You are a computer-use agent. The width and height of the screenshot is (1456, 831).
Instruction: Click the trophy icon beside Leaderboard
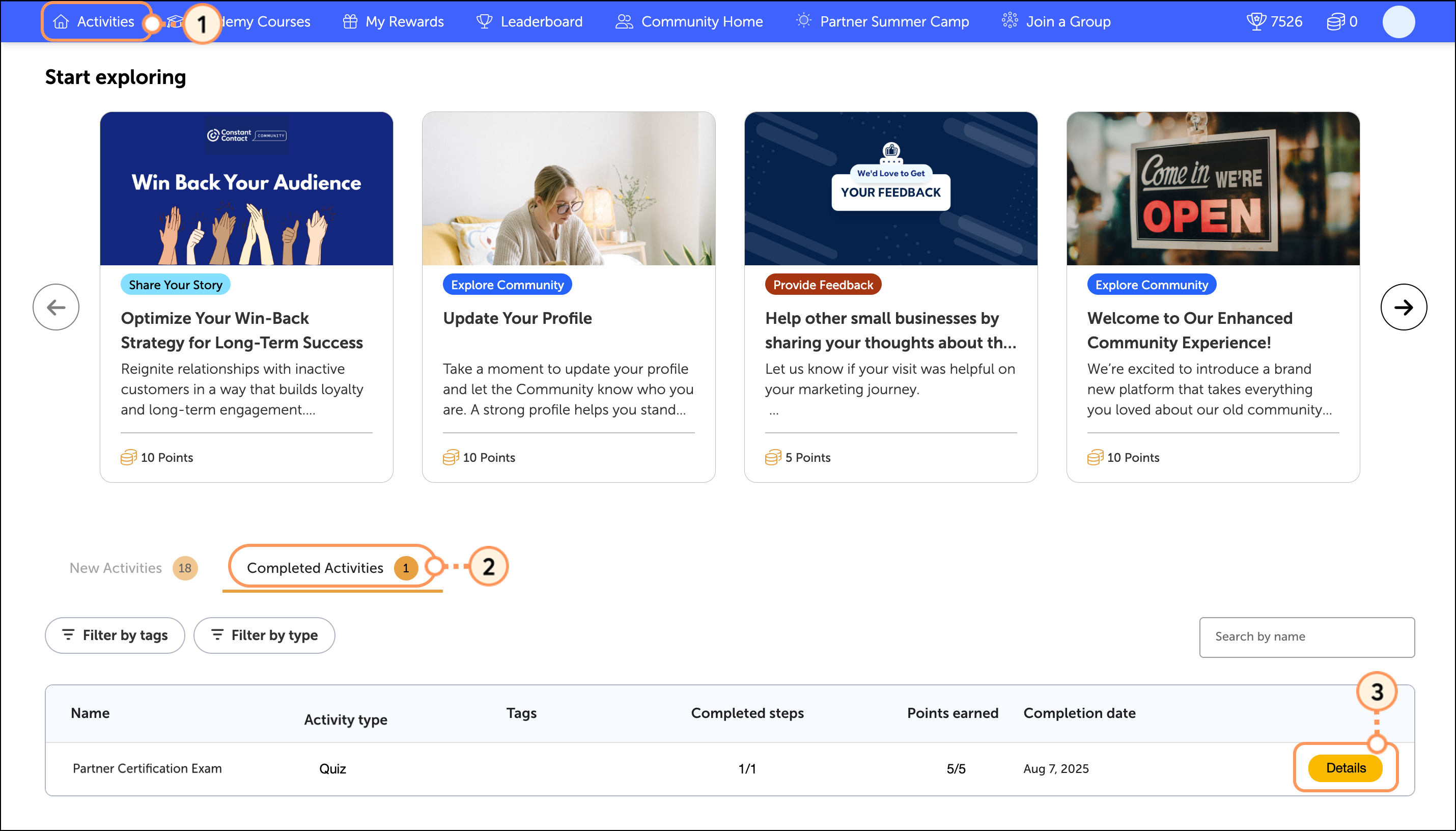coord(484,22)
